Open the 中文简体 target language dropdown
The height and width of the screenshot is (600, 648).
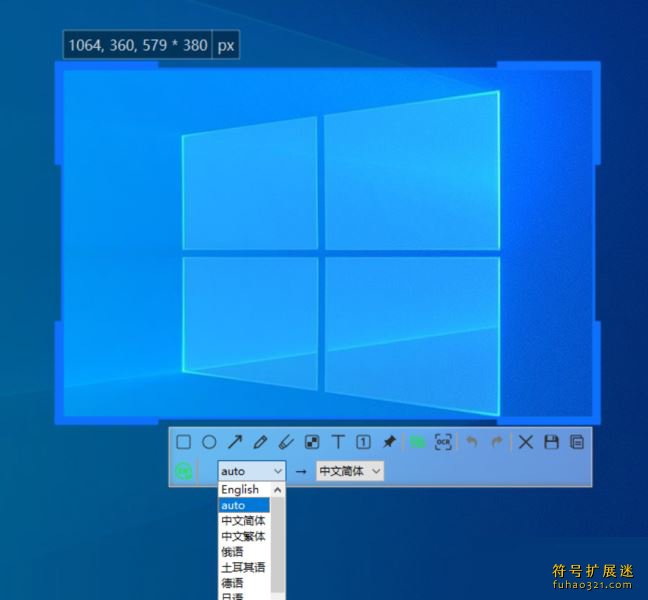(x=350, y=471)
